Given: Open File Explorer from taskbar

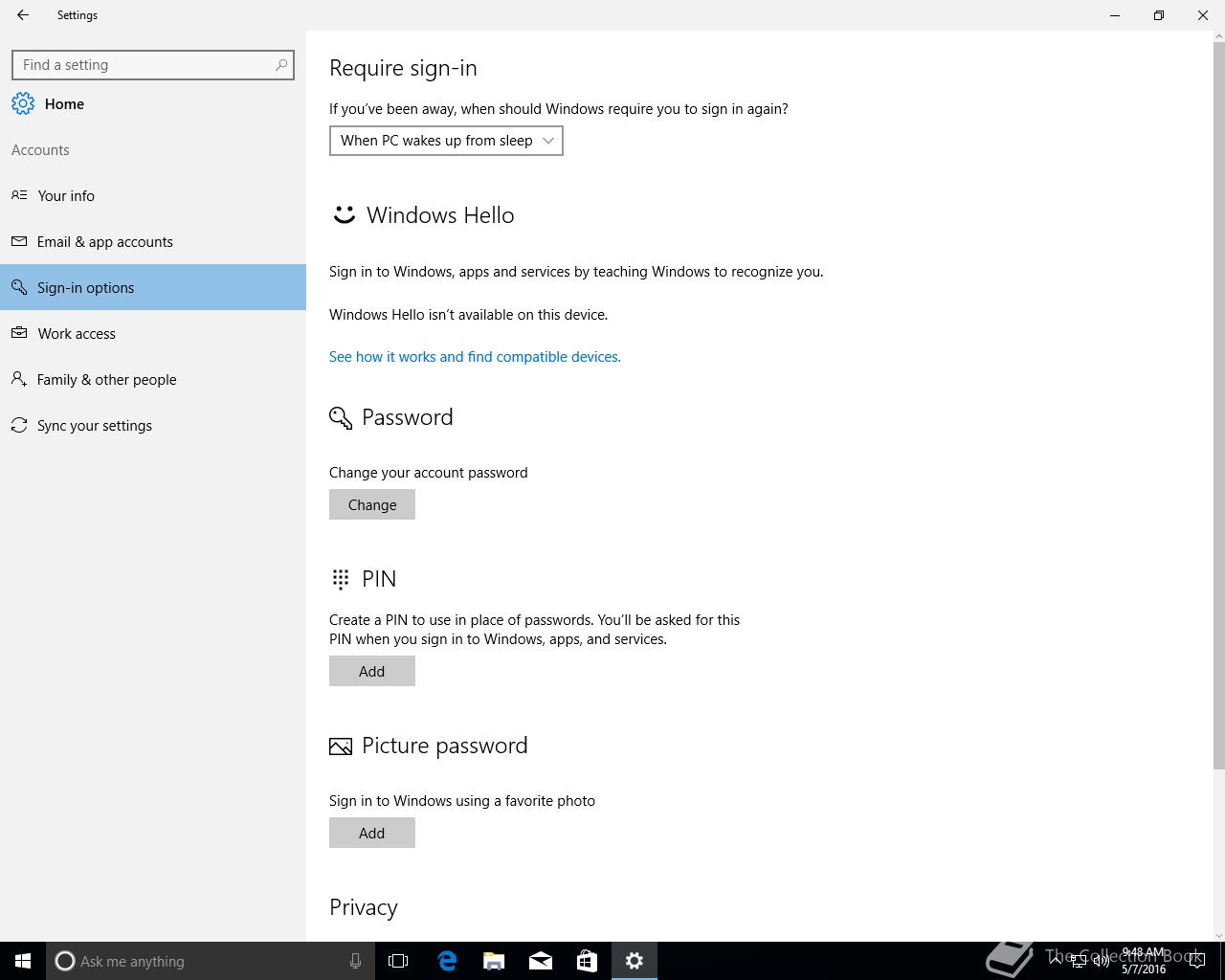Looking at the screenshot, I should [x=494, y=961].
